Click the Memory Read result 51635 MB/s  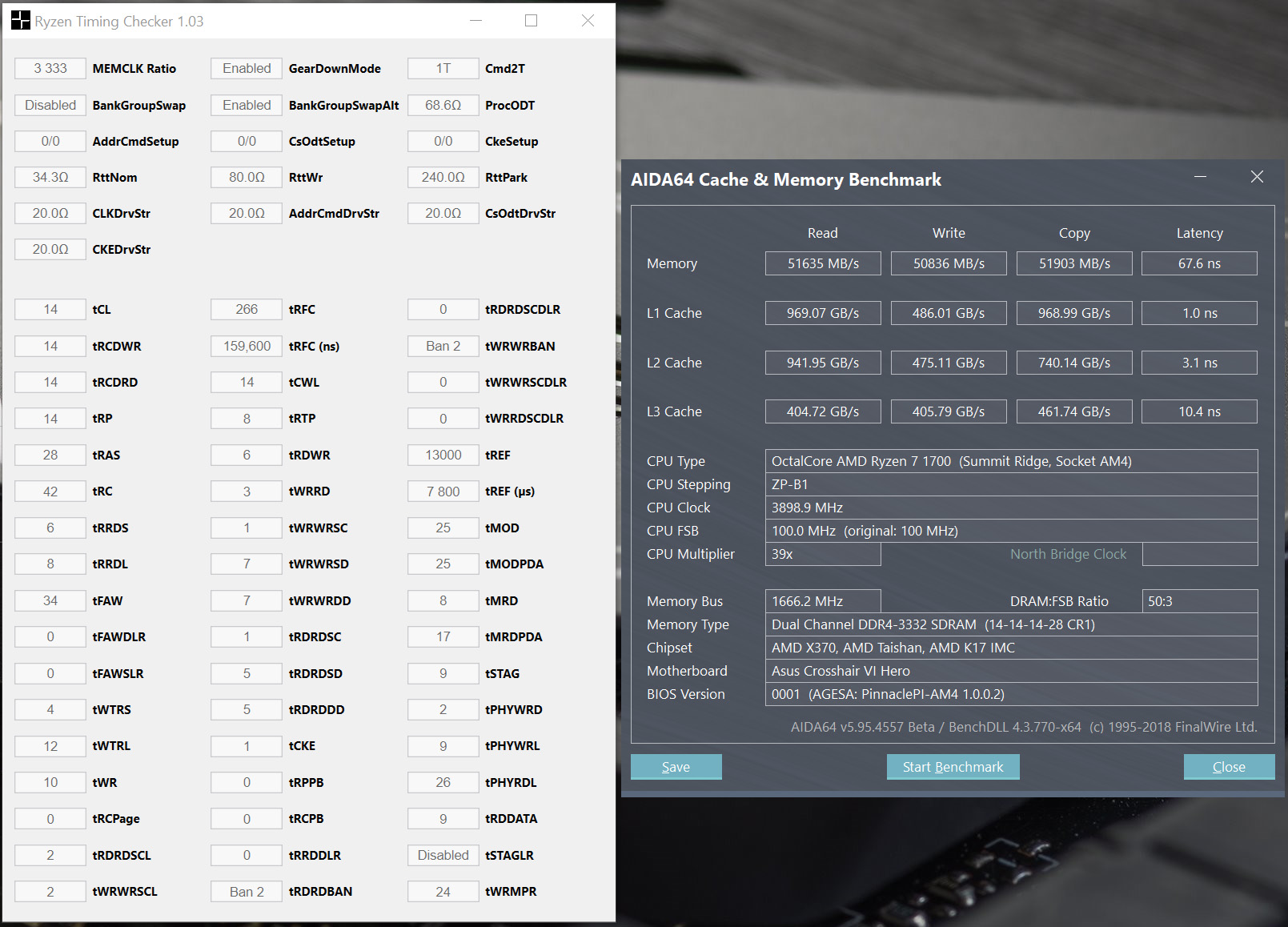coord(823,263)
